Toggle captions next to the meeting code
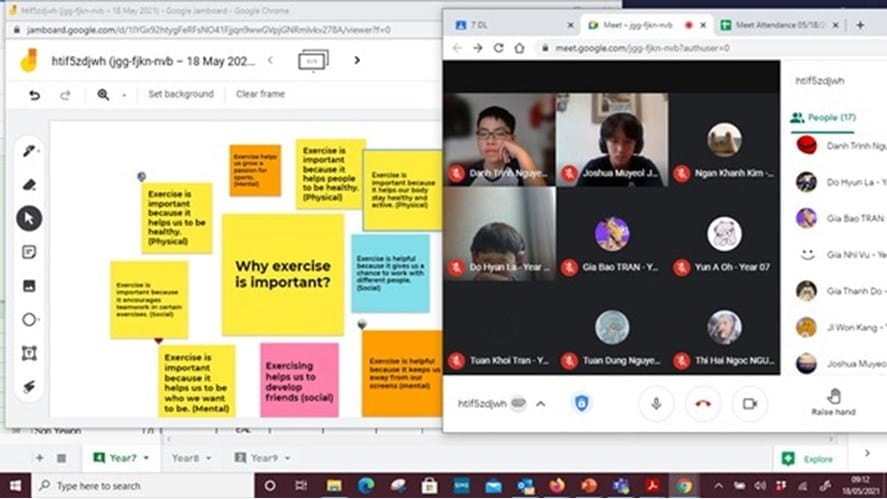The height and width of the screenshot is (499, 887). coord(518,403)
